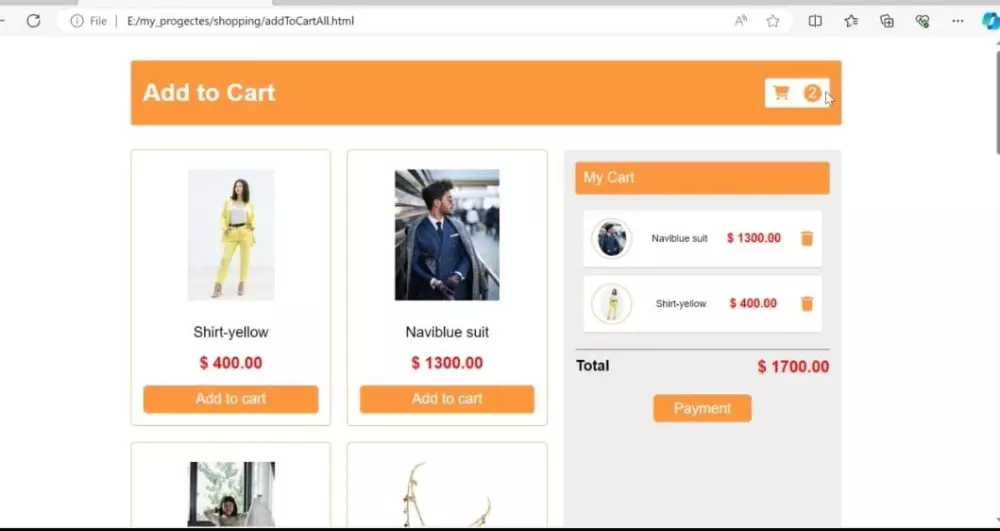Click the Total label
The width and height of the screenshot is (1000, 531).
tap(592, 366)
